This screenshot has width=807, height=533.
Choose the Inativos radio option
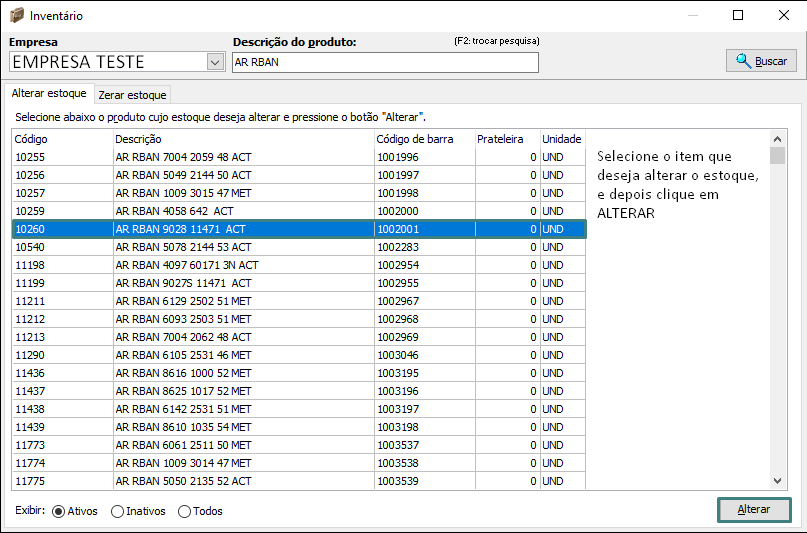pyautogui.click(x=118, y=511)
